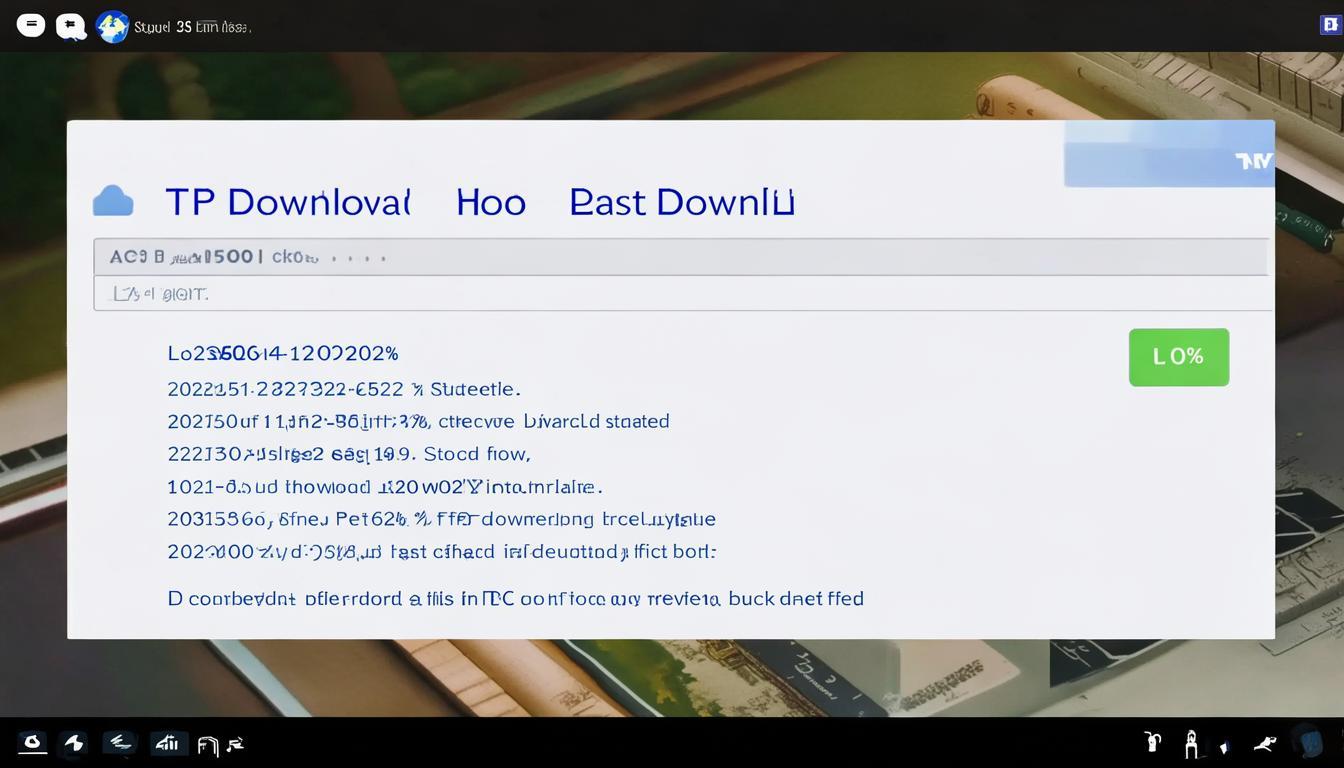Select the log line ending in 'Stocd fiow'
The width and height of the screenshot is (1344, 768).
[348, 454]
